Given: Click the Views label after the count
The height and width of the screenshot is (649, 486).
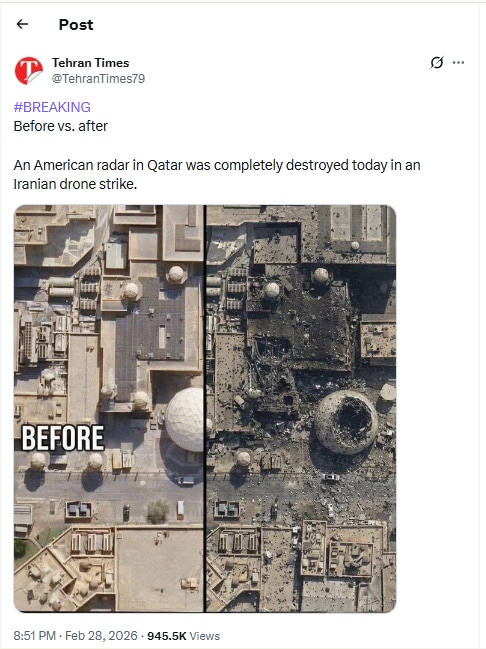Looking at the screenshot, I should point(205,636).
